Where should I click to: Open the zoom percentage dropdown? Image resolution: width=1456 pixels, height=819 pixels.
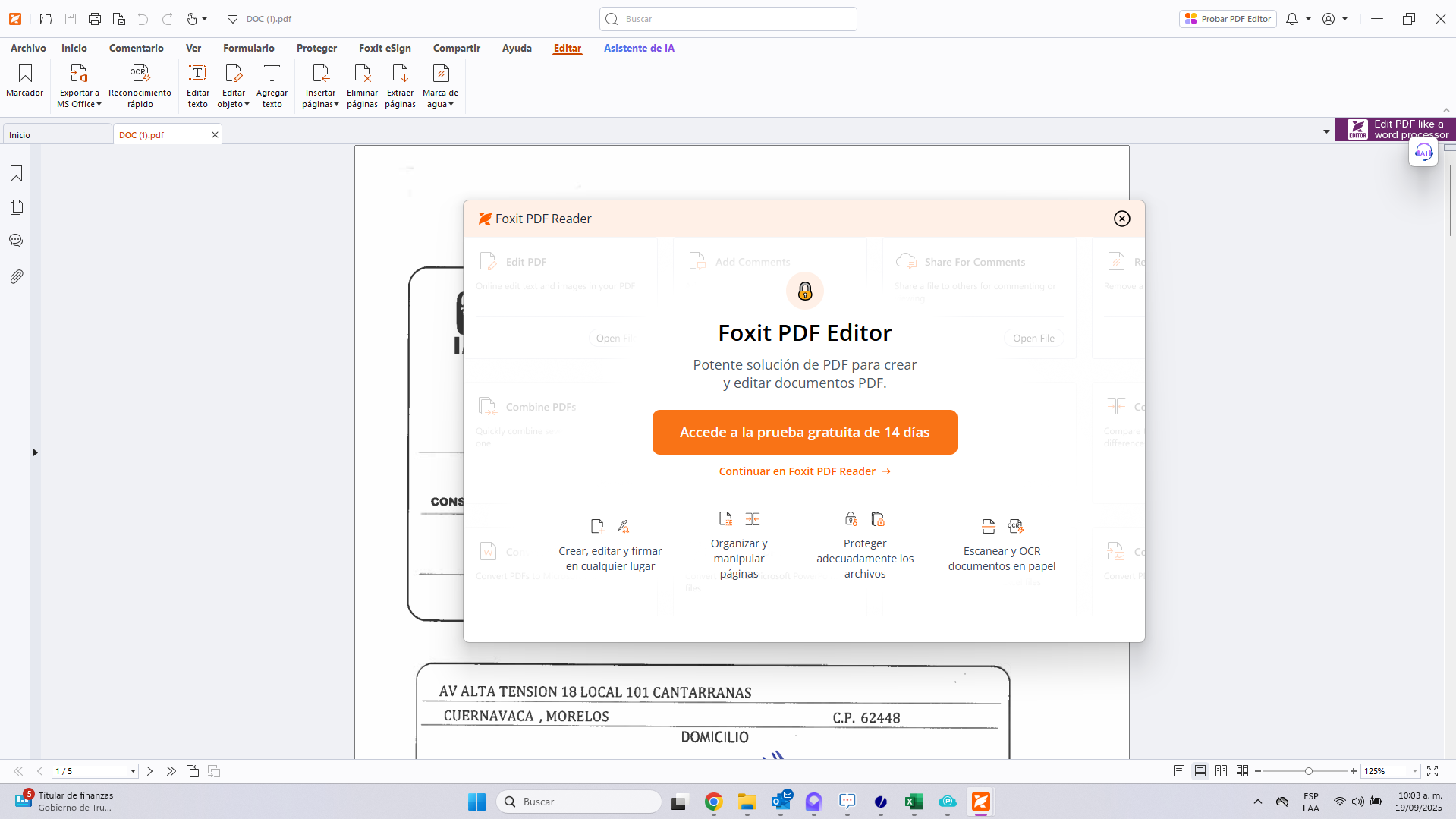1414,771
